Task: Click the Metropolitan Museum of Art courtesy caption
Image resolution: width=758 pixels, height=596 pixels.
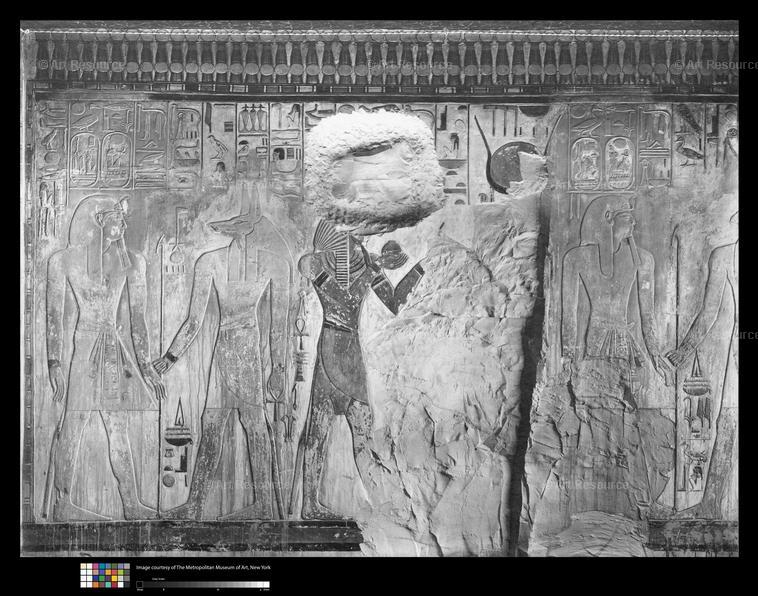Action: point(203,567)
